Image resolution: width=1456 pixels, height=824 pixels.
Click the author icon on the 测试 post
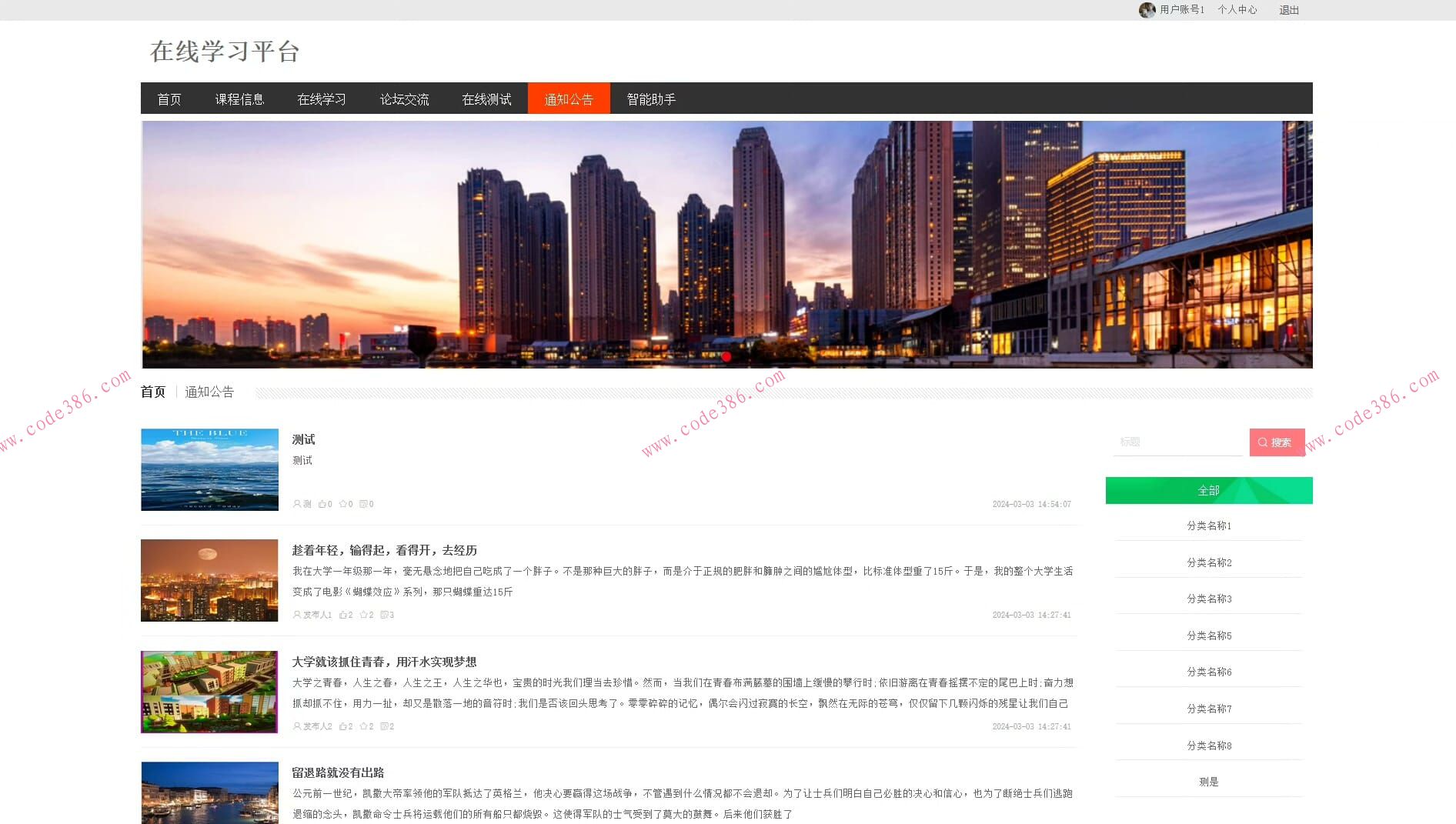pos(297,504)
